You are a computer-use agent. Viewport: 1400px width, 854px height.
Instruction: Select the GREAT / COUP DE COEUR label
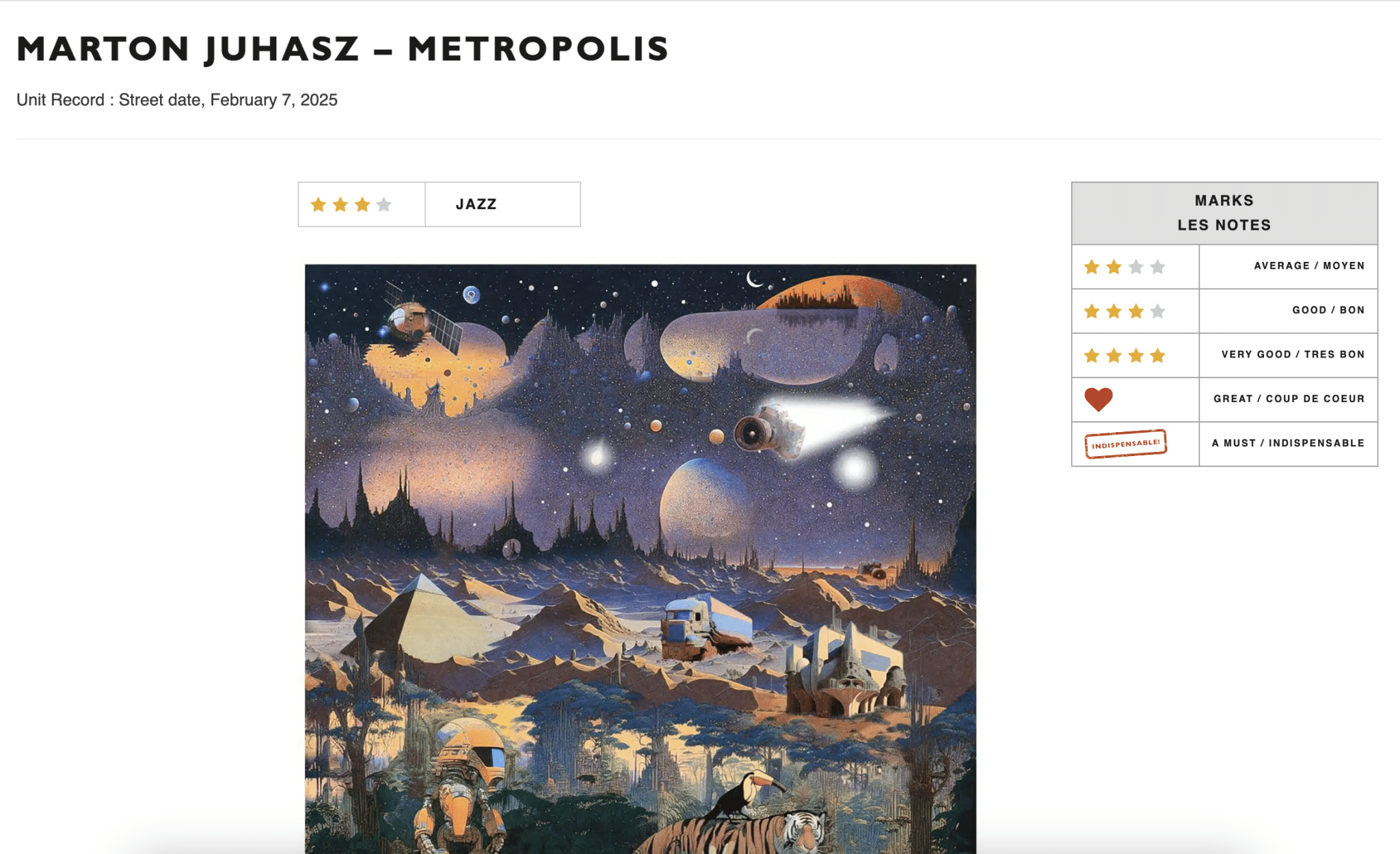coord(1289,399)
